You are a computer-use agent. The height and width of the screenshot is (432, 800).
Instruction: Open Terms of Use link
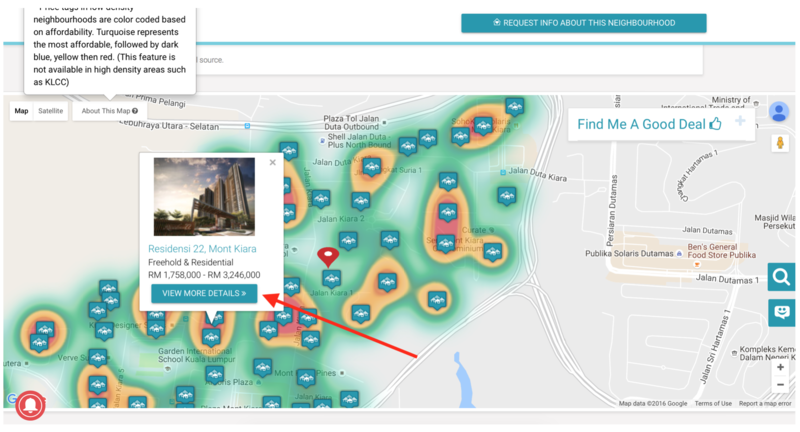coord(713,403)
